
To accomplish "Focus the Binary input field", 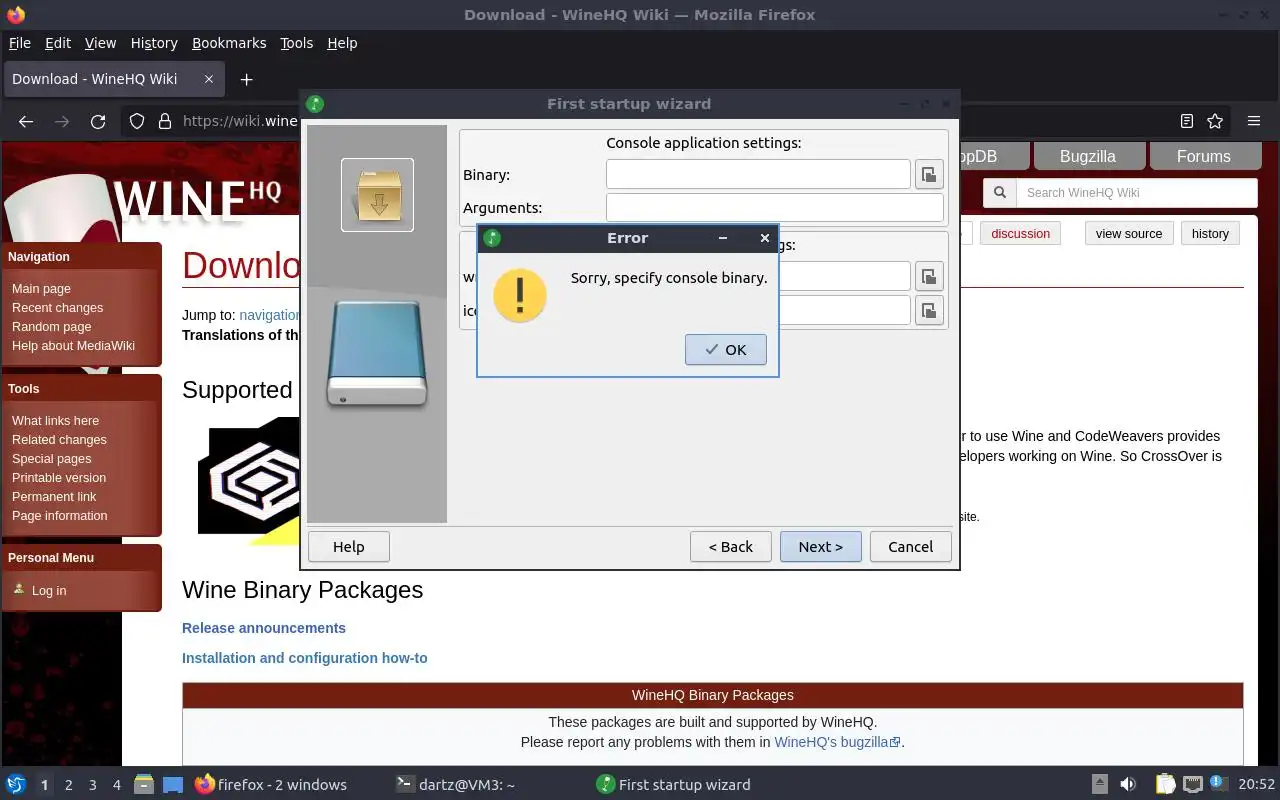I will click(x=758, y=174).
